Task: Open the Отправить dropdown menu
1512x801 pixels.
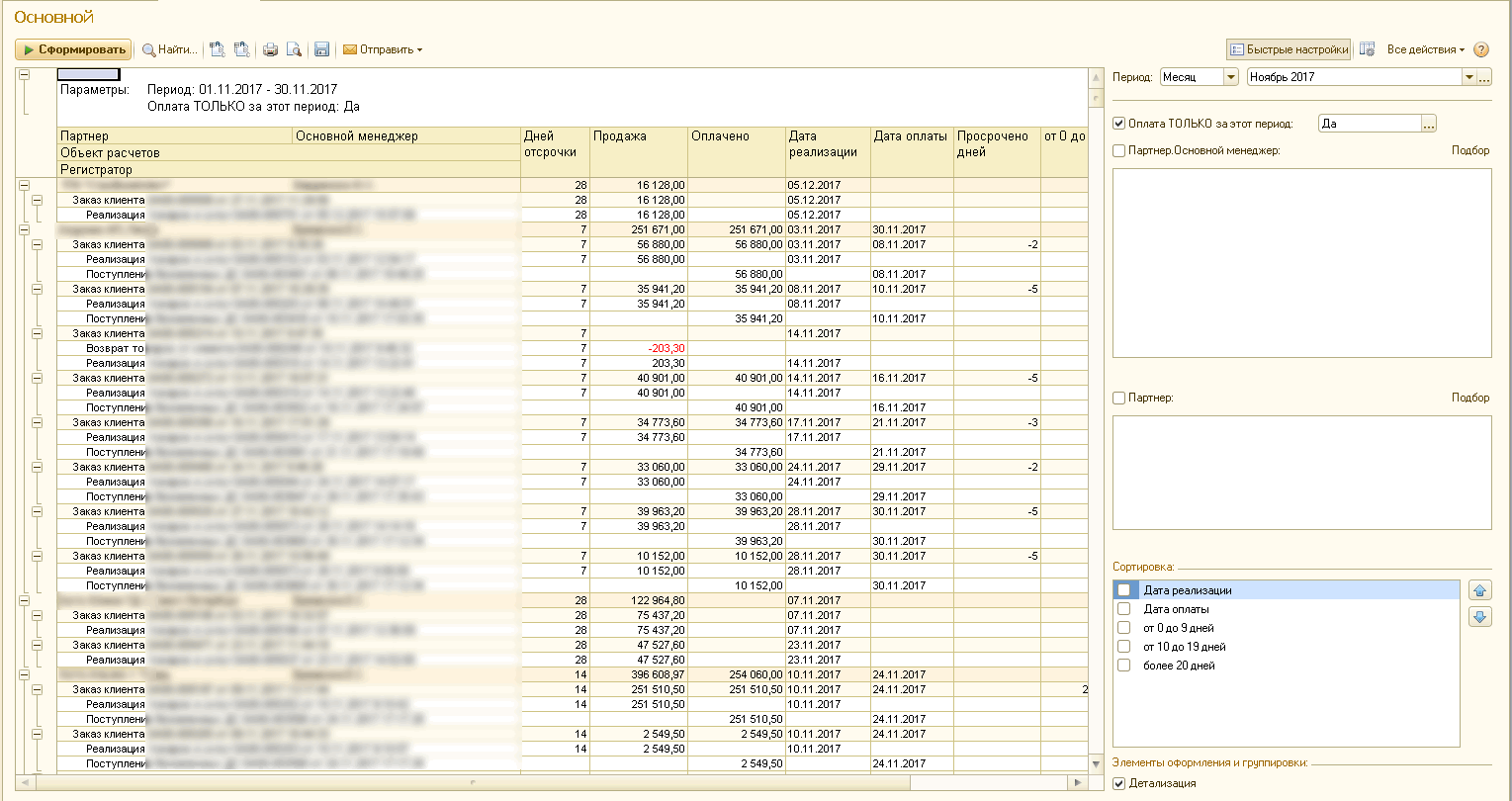Action: (x=383, y=49)
